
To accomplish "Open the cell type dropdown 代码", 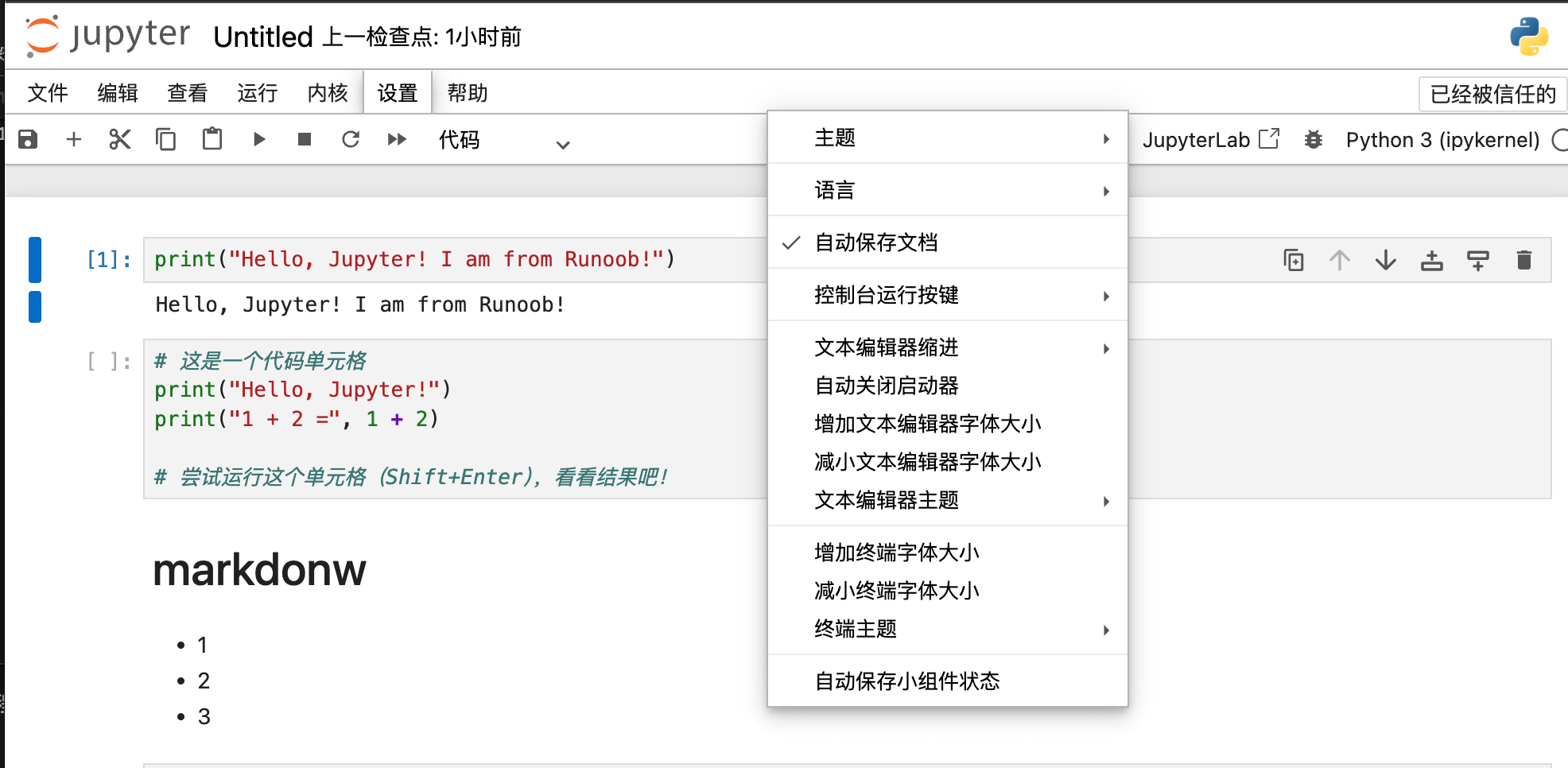I will [504, 141].
